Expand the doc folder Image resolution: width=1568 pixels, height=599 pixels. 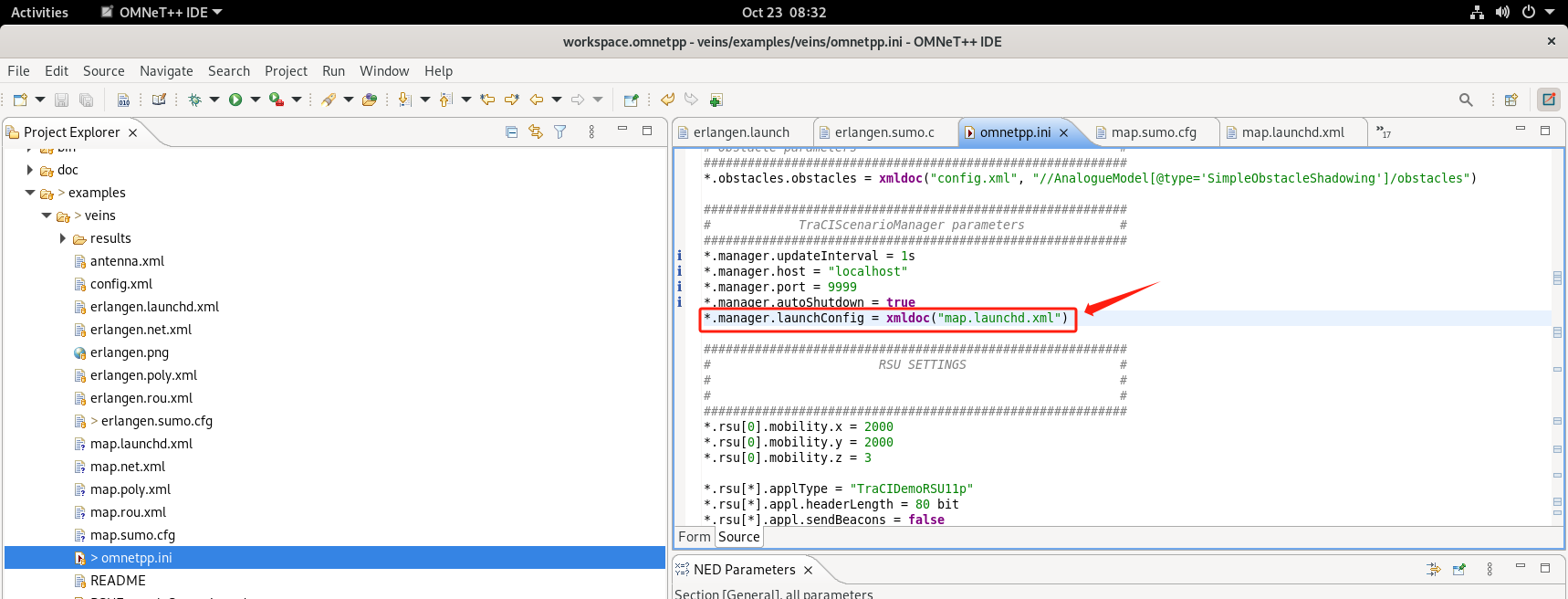[30, 170]
